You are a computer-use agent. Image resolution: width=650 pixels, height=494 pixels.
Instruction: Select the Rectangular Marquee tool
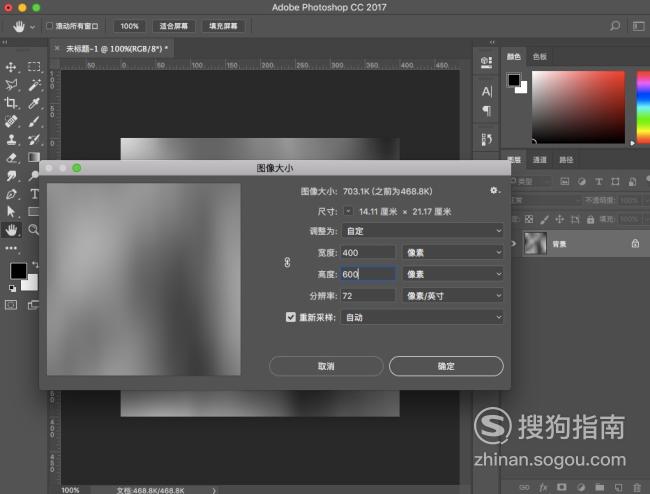pos(34,67)
